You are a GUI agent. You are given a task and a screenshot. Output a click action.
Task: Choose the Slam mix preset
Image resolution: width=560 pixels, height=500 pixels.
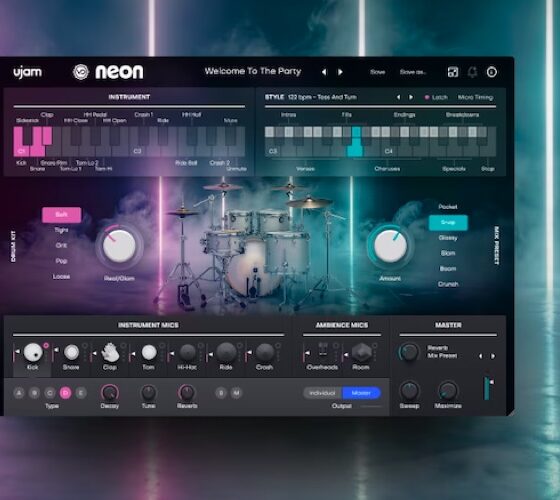click(448, 253)
